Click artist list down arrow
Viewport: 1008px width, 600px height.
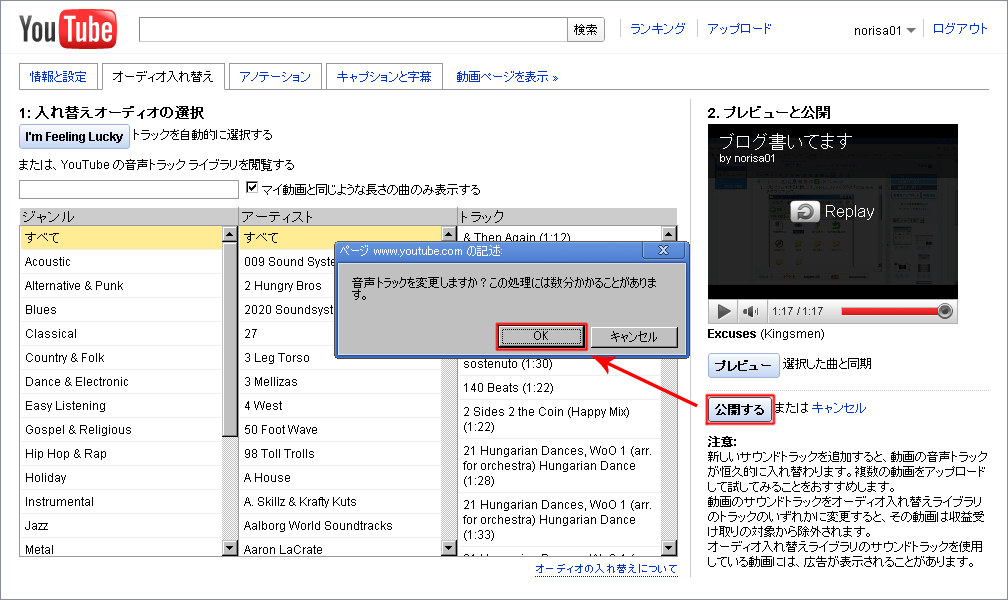click(449, 548)
